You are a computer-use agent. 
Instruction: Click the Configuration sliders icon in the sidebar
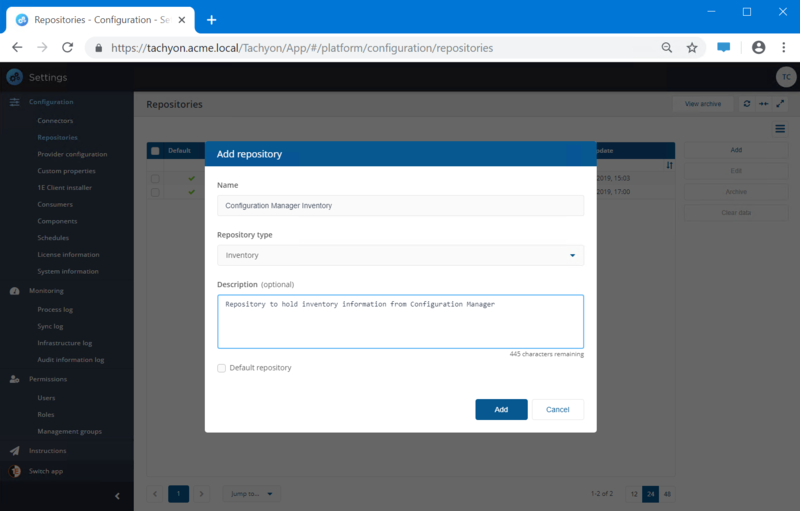[15, 102]
